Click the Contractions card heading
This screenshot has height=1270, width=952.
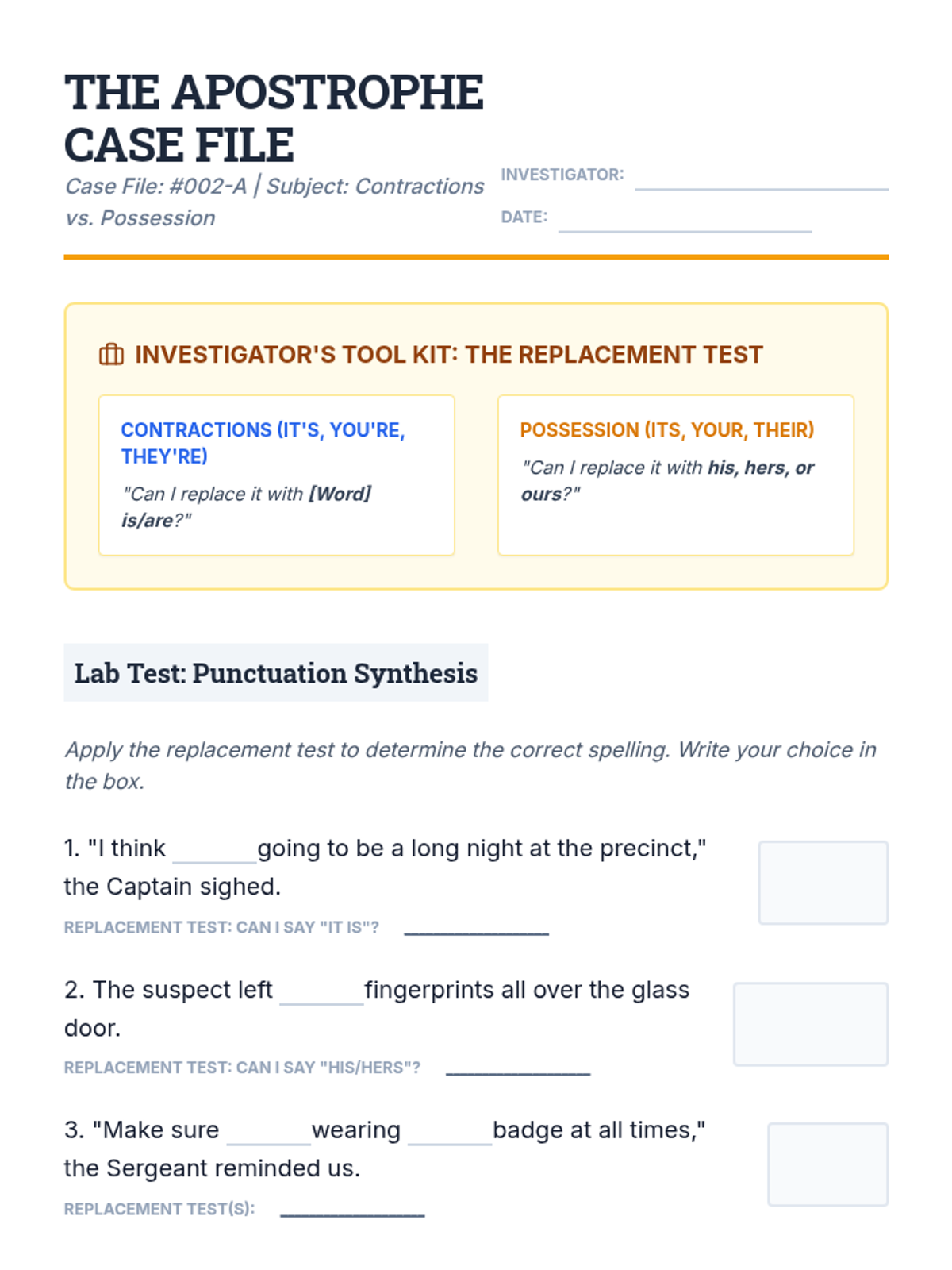[x=263, y=443]
